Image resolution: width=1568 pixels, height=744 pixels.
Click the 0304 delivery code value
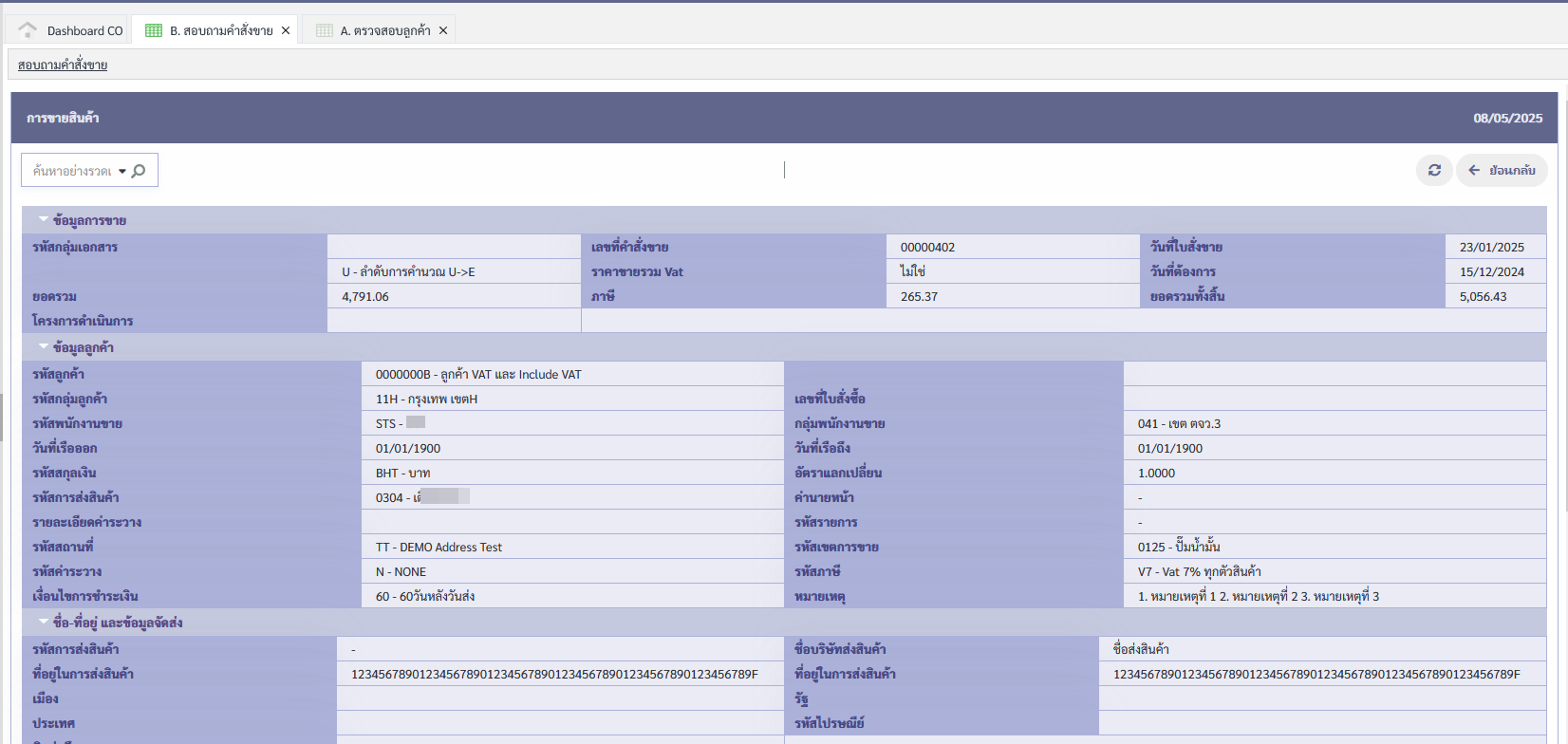[x=422, y=497]
